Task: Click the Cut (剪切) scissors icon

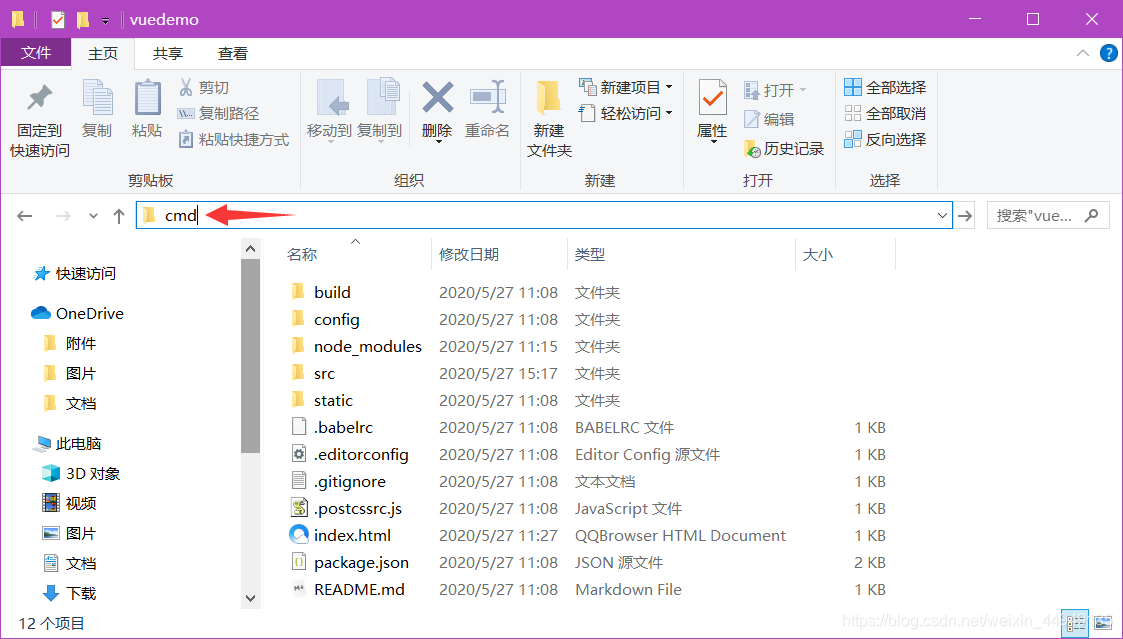Action: tap(186, 87)
